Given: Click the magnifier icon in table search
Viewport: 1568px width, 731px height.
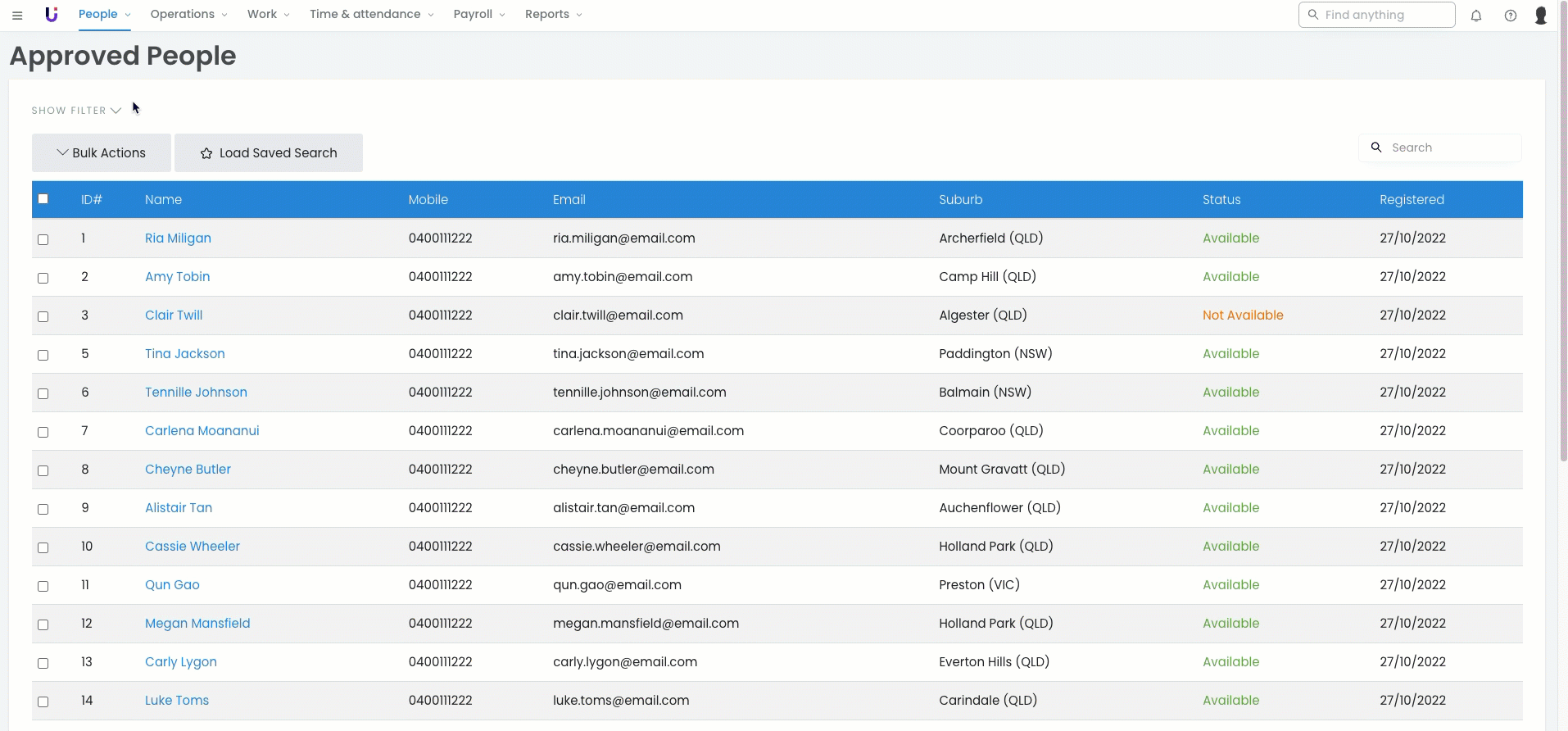Looking at the screenshot, I should coord(1376,148).
